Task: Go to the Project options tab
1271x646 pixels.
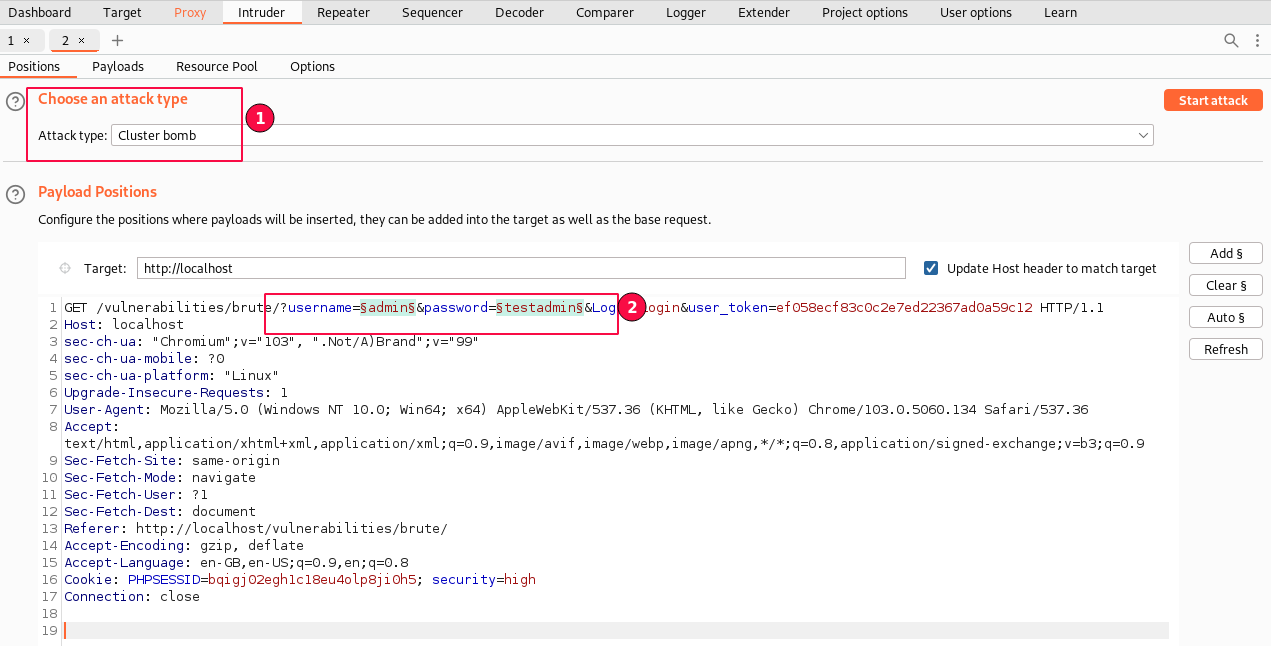Action: [x=864, y=13]
